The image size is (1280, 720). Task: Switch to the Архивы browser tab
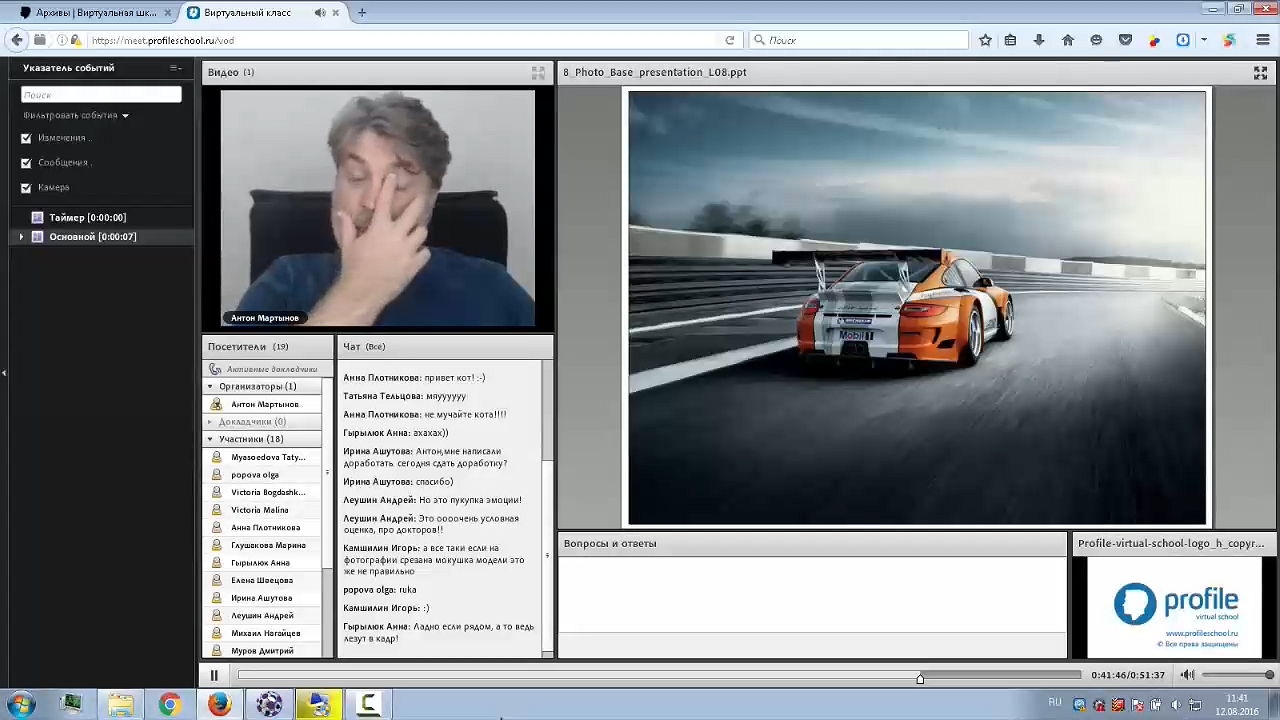click(x=93, y=13)
